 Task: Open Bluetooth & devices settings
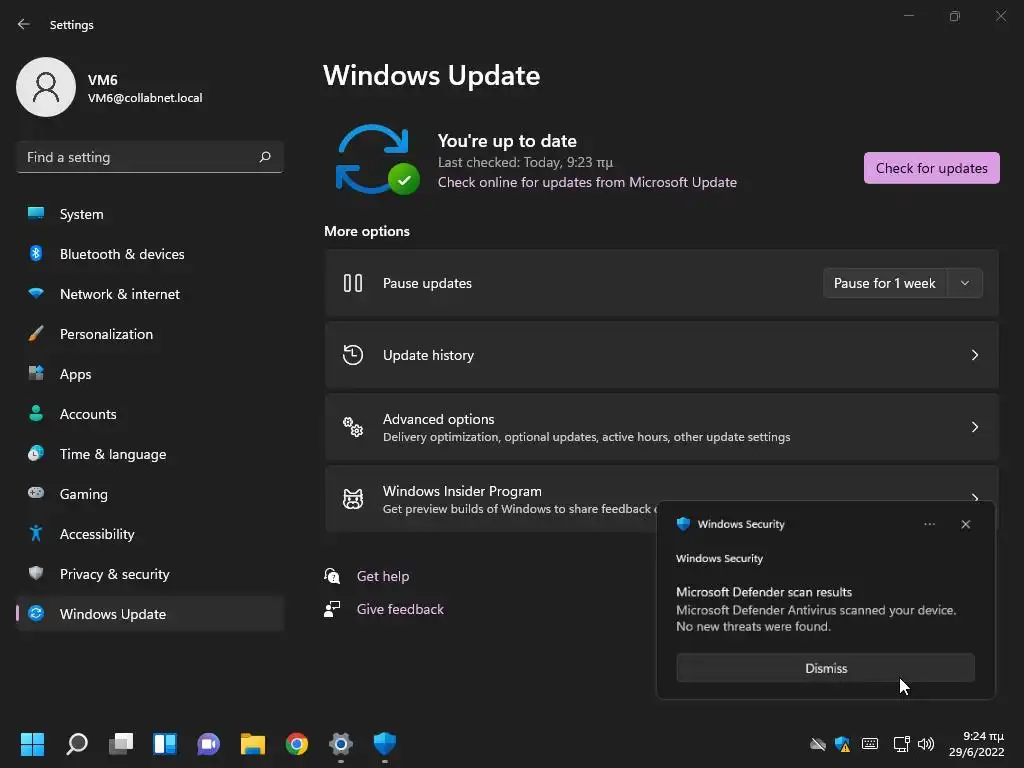click(150, 254)
